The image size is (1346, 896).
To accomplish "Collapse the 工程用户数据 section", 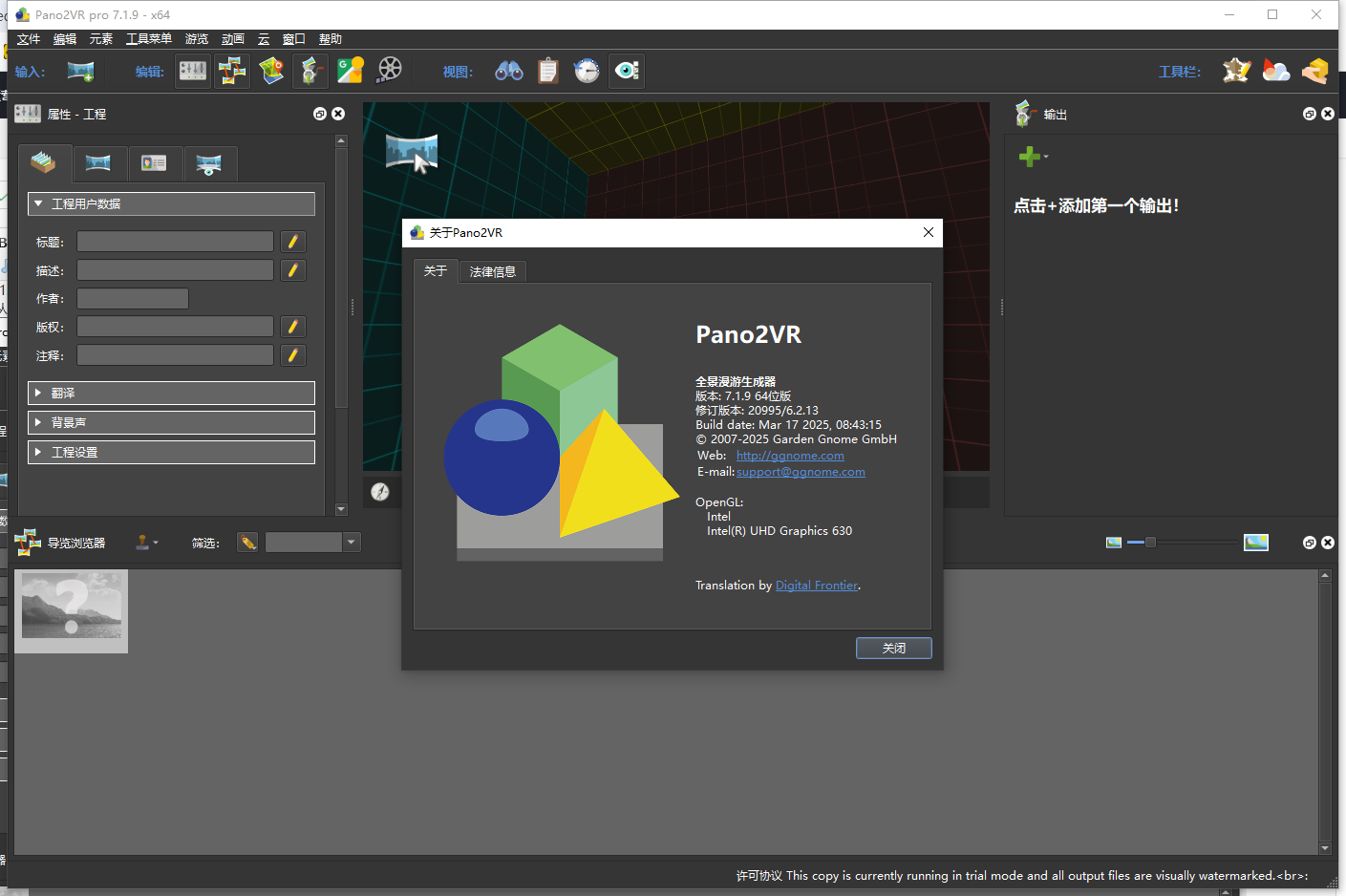I will 171,203.
